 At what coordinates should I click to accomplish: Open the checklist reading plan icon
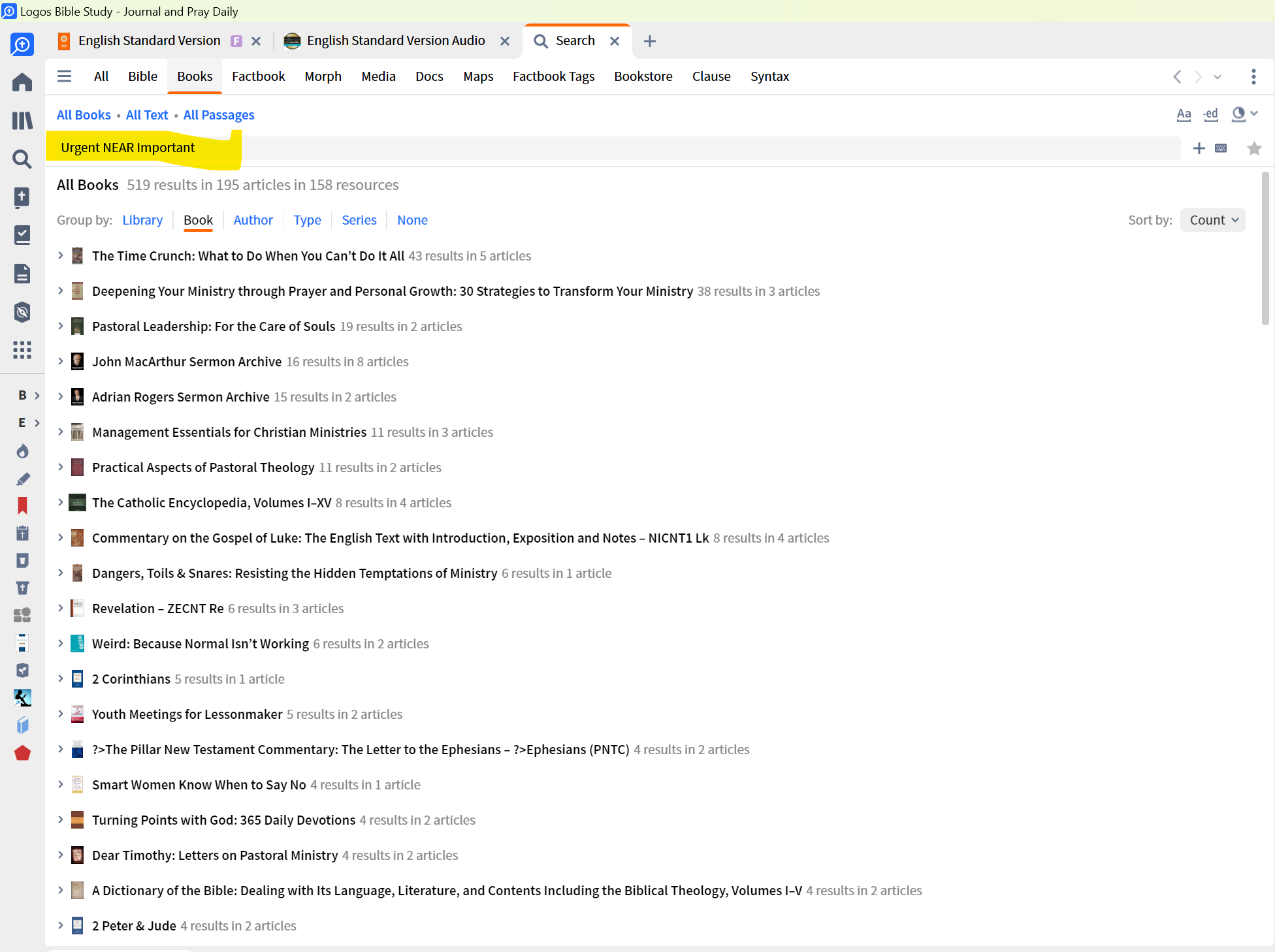pyautogui.click(x=22, y=235)
